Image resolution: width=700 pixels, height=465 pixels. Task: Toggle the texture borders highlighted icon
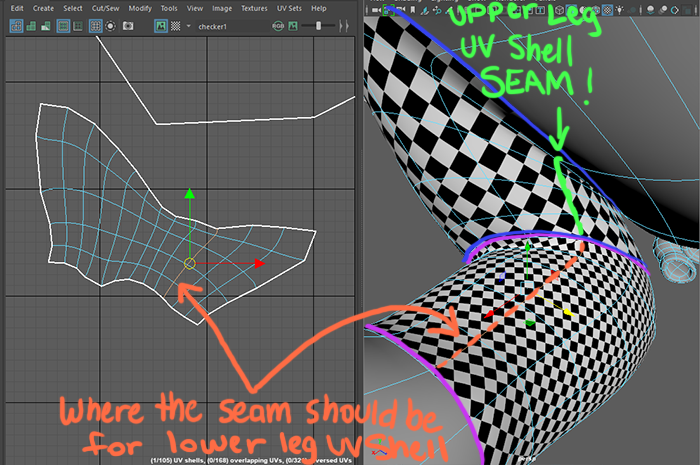(47, 24)
